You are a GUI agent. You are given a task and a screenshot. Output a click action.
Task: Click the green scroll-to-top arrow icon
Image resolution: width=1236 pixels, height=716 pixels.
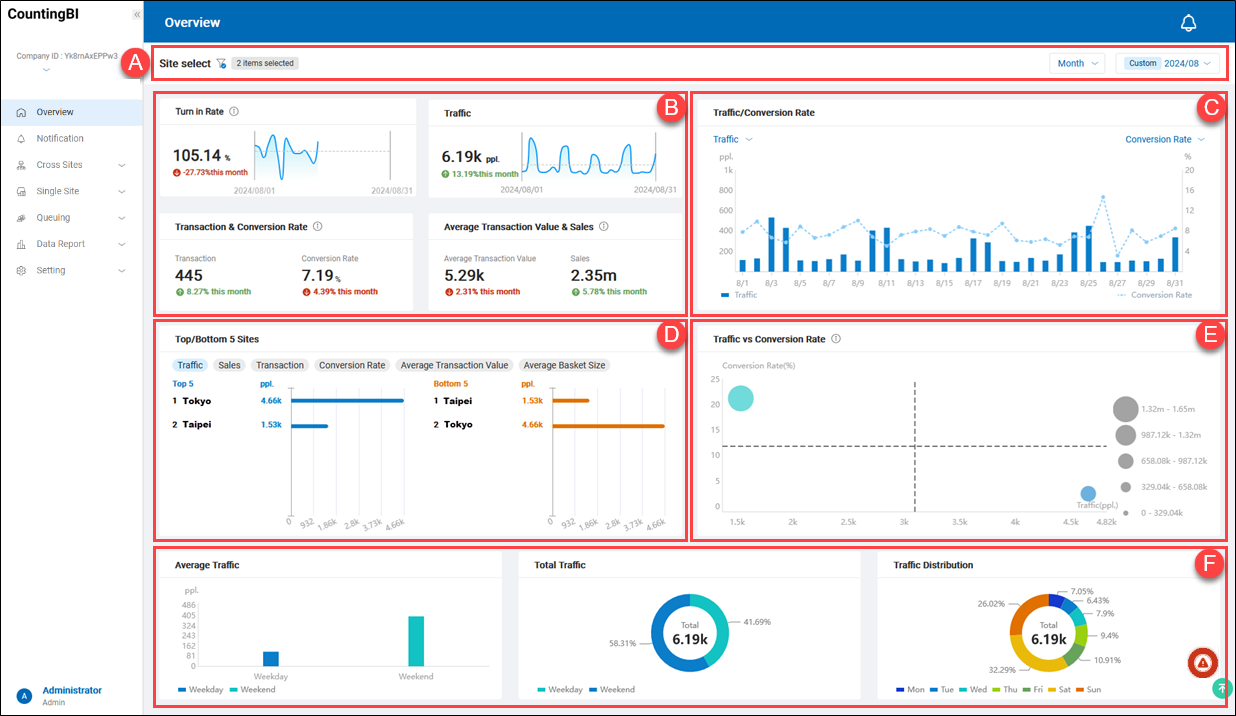(x=1222, y=688)
